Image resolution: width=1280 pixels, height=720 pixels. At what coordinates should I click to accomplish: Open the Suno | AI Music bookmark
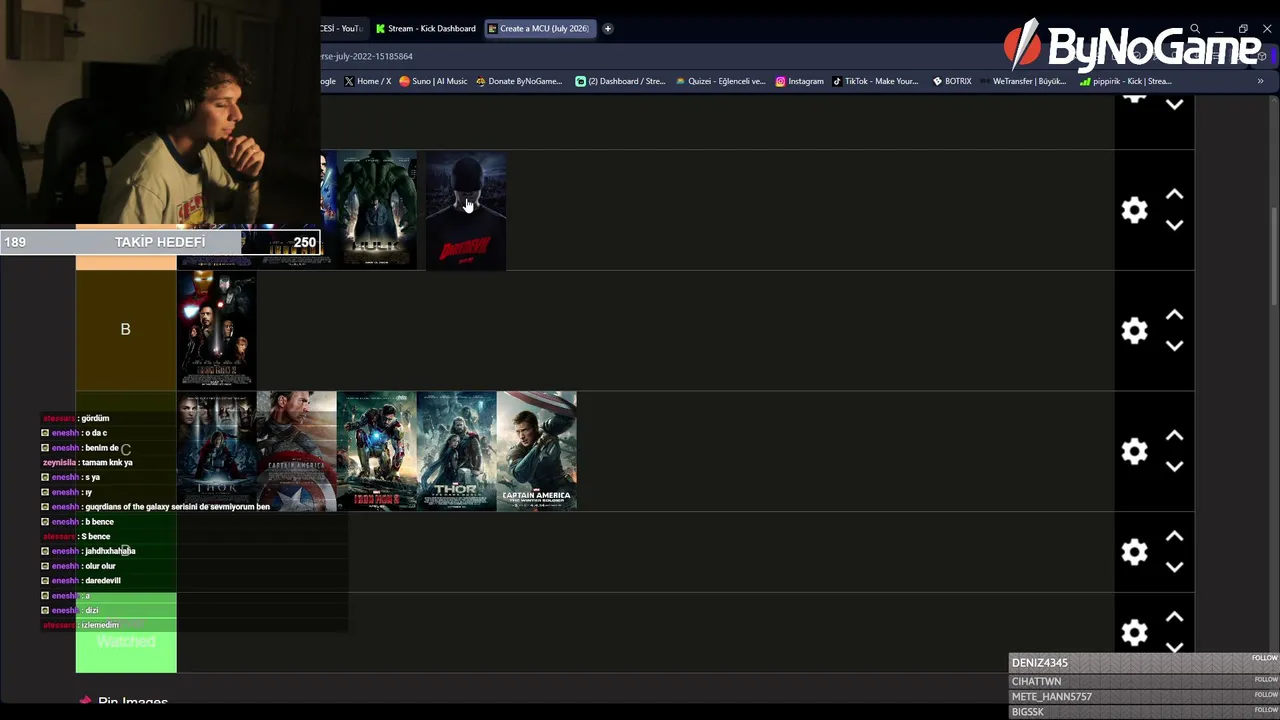[x=433, y=81]
